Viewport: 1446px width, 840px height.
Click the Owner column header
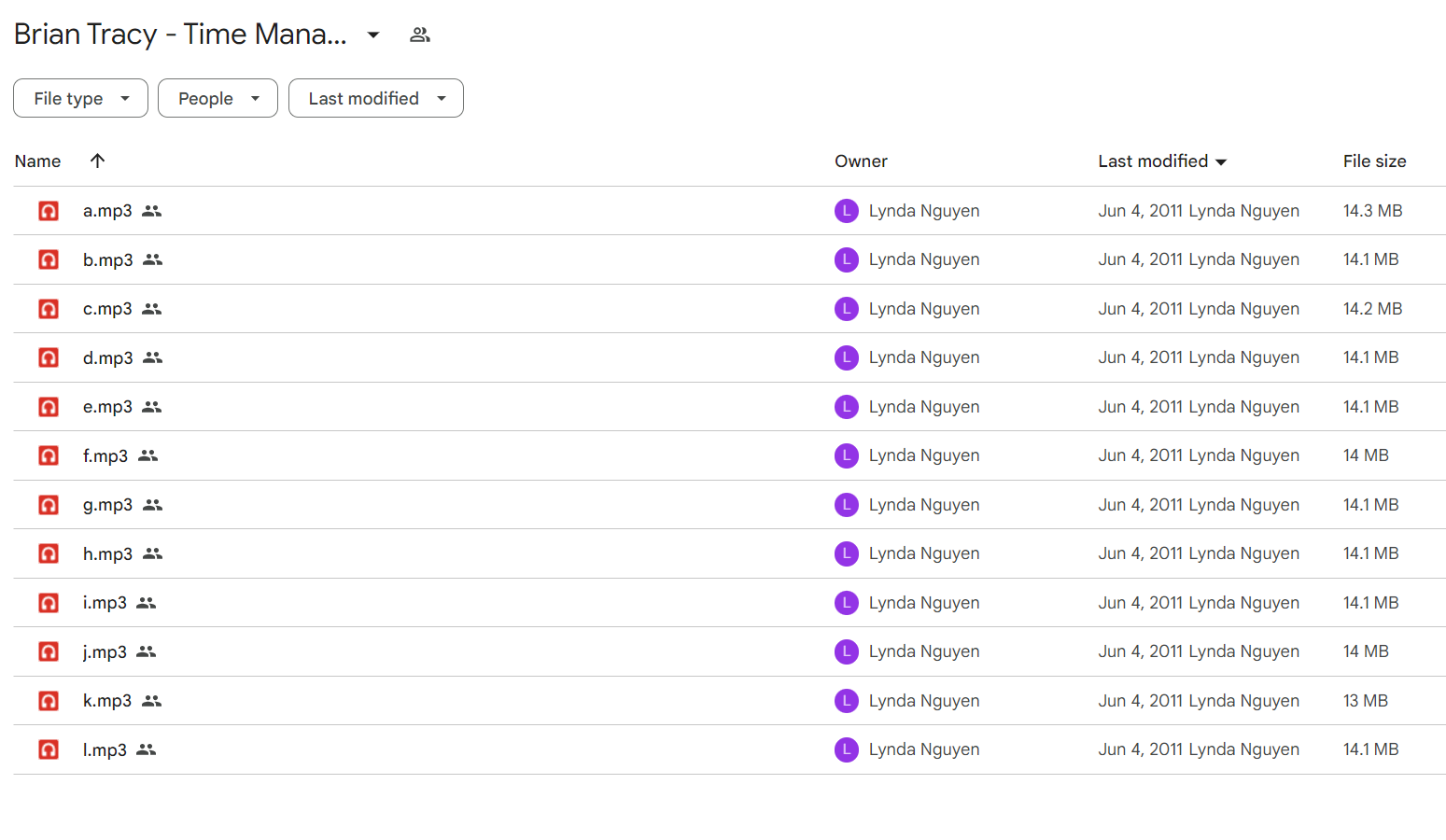coord(861,161)
